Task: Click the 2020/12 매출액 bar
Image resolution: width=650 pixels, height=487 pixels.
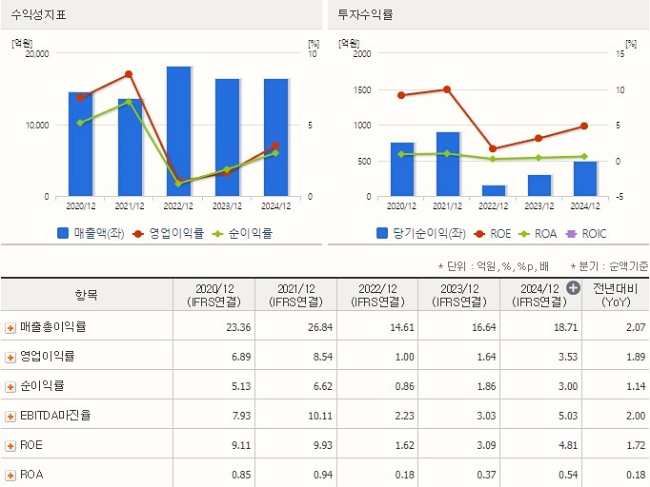Action: (80, 144)
